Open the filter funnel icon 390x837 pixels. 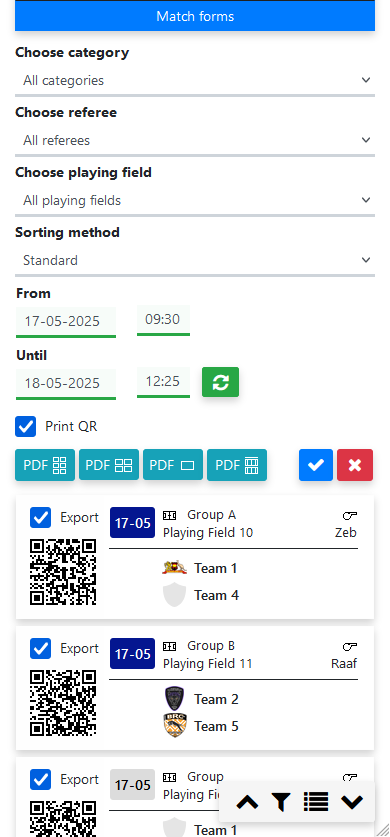[x=281, y=802]
